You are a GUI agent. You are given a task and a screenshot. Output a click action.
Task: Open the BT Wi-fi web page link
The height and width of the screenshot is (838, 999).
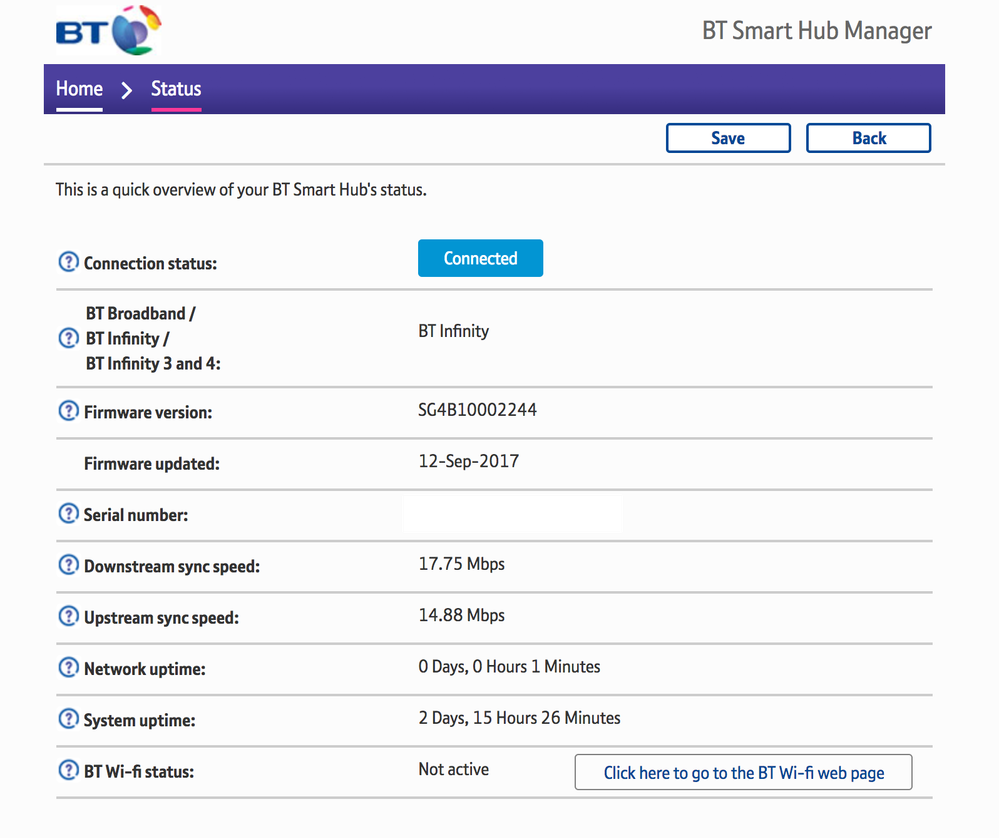(x=744, y=772)
